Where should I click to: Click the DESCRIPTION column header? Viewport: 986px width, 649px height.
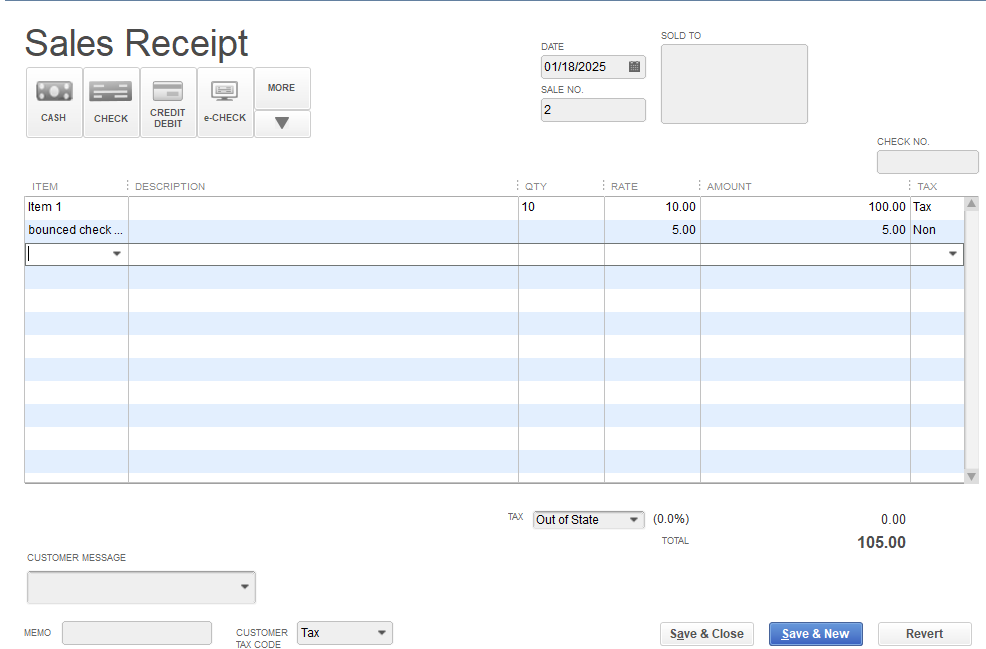tap(170, 187)
